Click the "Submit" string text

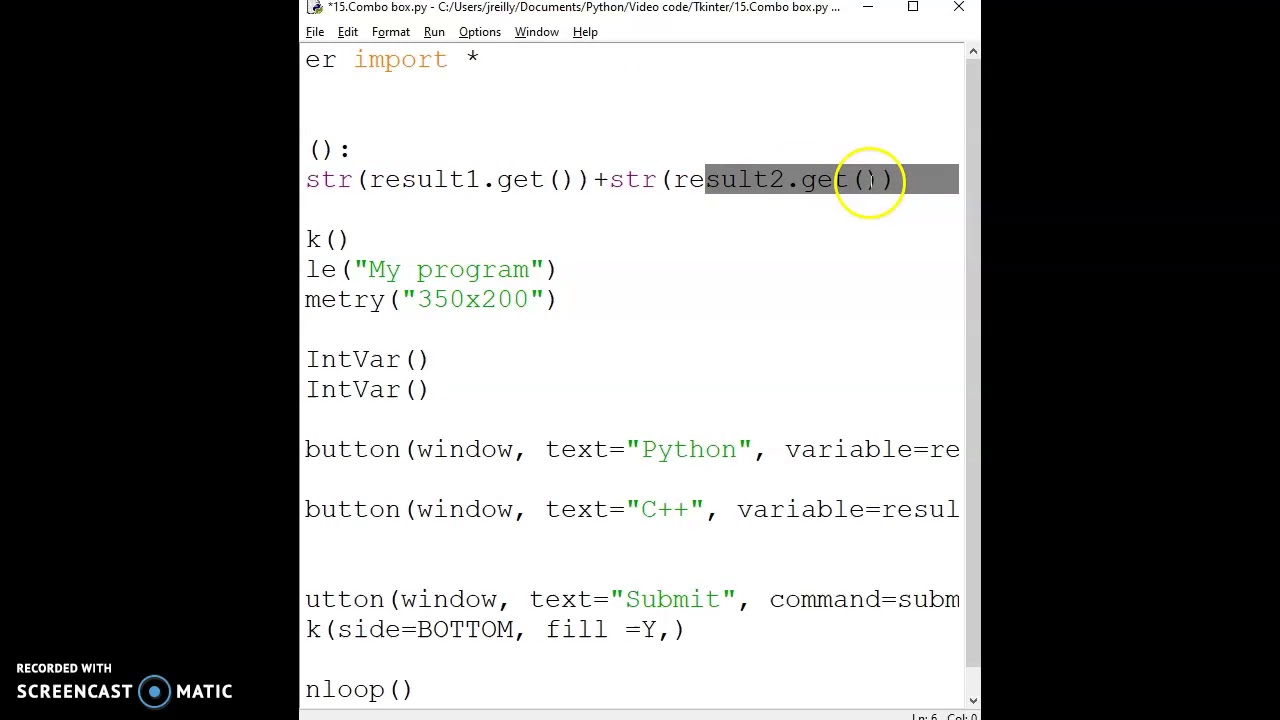[673, 600]
